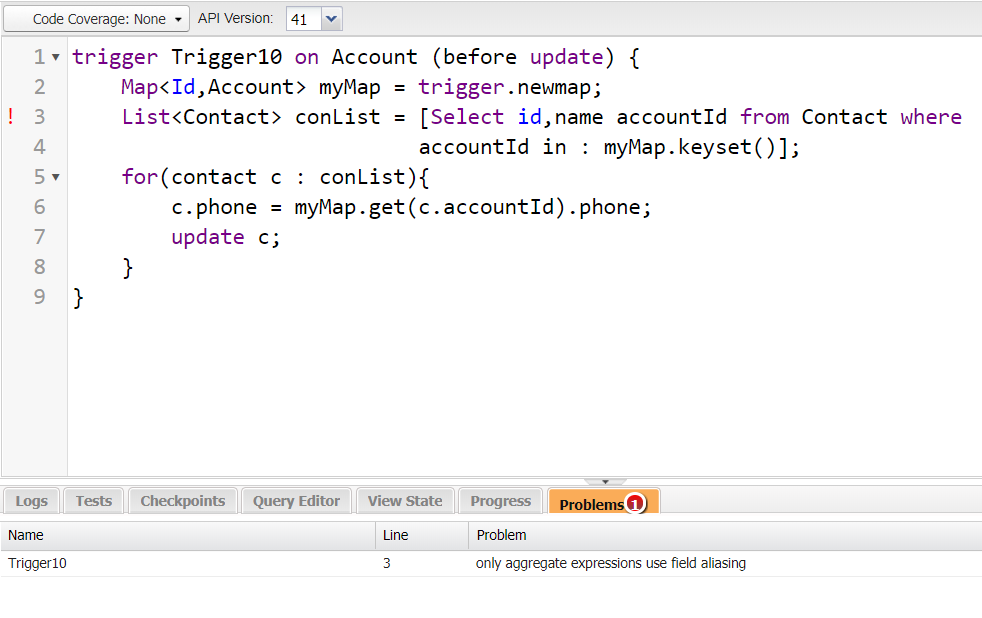Screen dimensions: 982x618
Task: Click the aggregate expressions problem description
Action: 611,563
